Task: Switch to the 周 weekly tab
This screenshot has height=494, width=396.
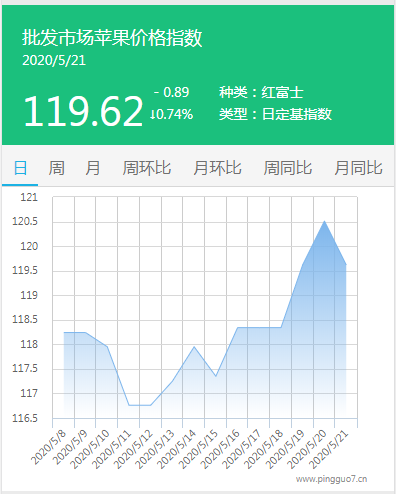Action: point(56,168)
